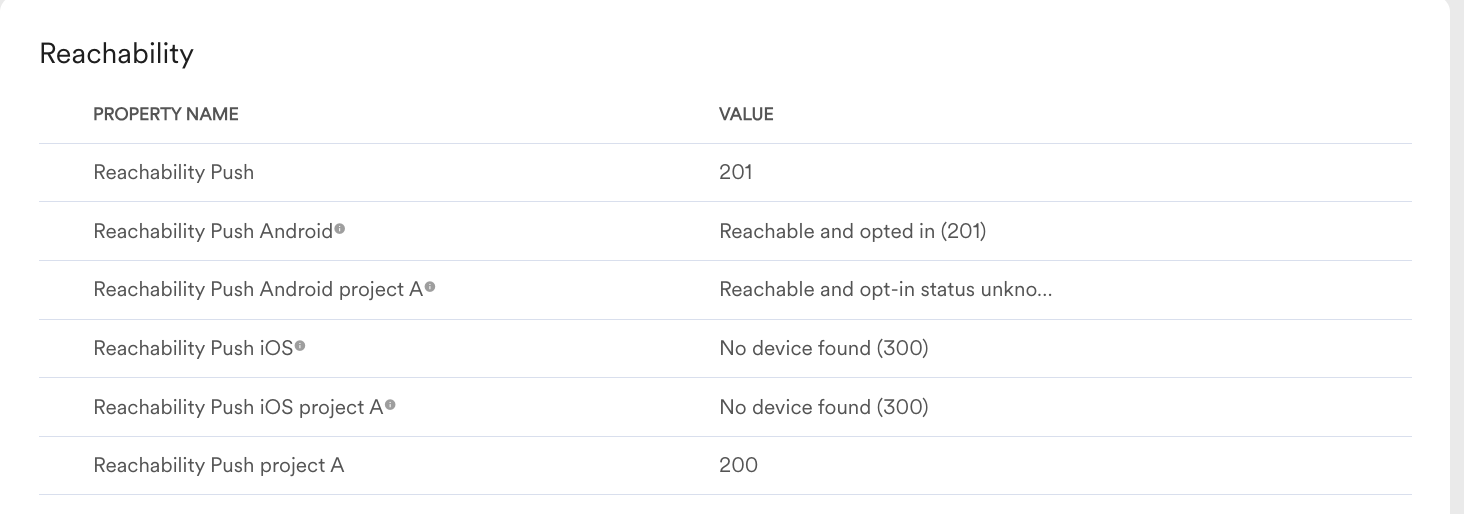Click info icon next to iOS project A
Image resolution: width=1464 pixels, height=514 pixels.
click(x=390, y=405)
